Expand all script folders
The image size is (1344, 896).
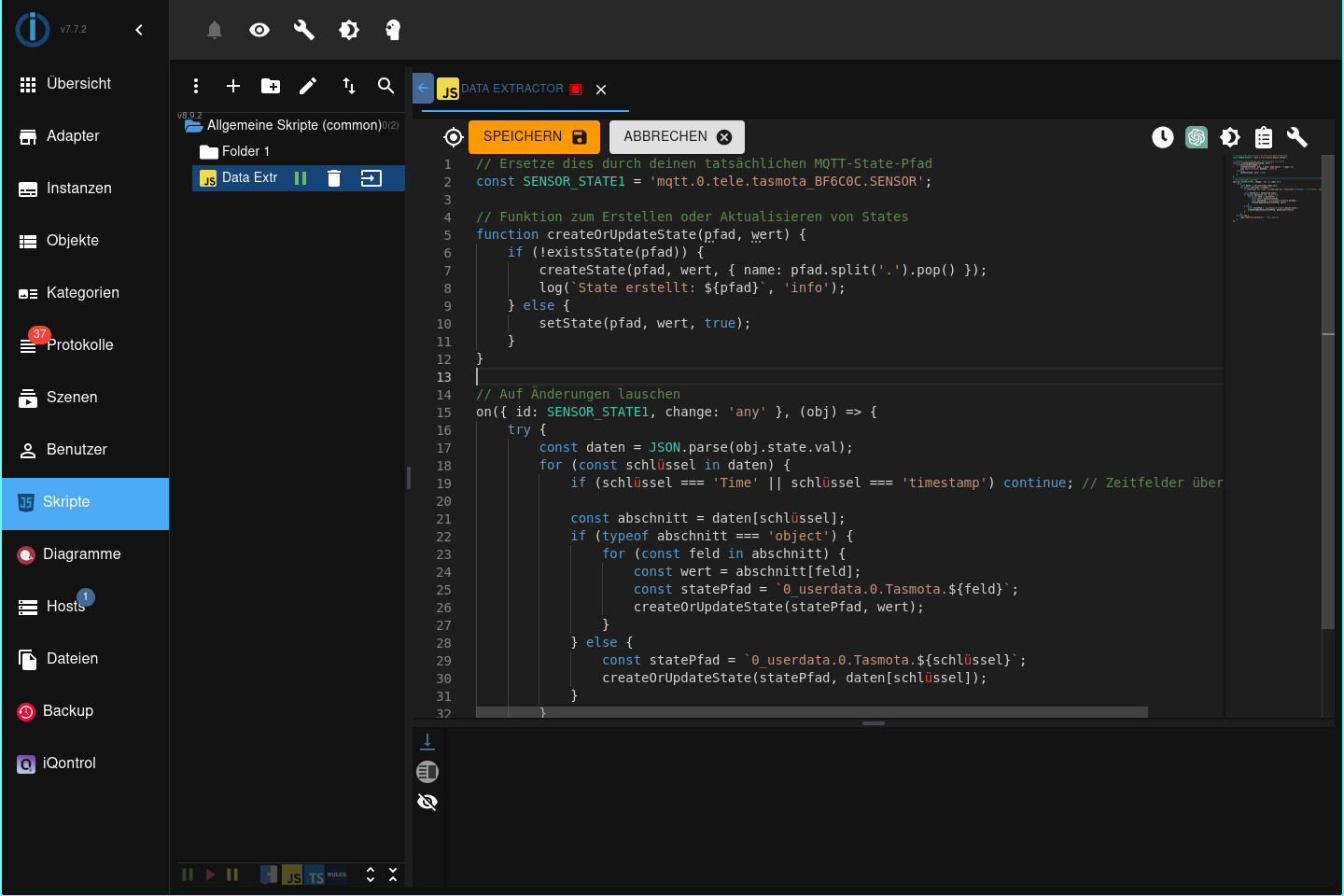tap(371, 875)
